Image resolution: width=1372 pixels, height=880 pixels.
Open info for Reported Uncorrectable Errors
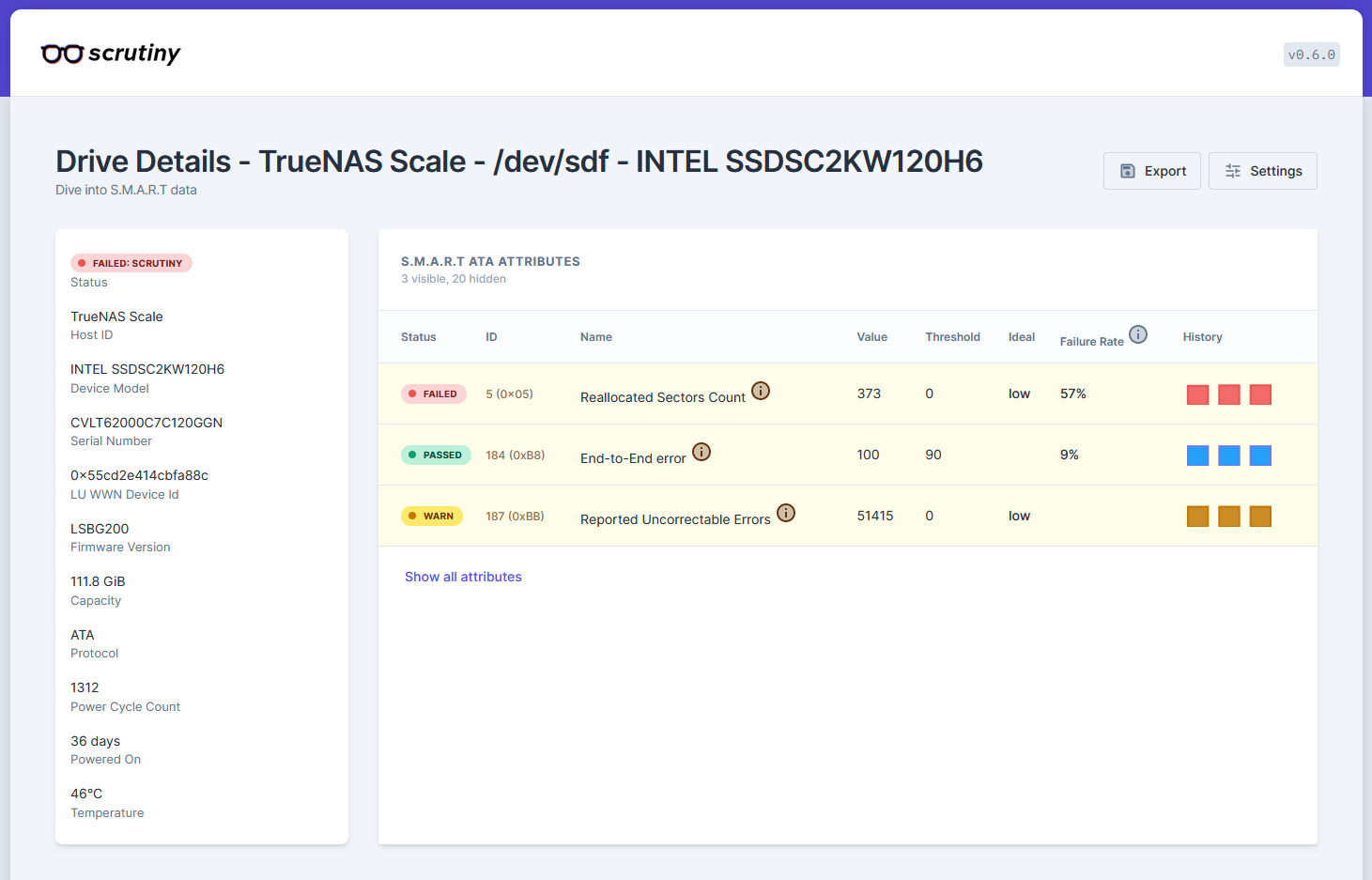(786, 513)
